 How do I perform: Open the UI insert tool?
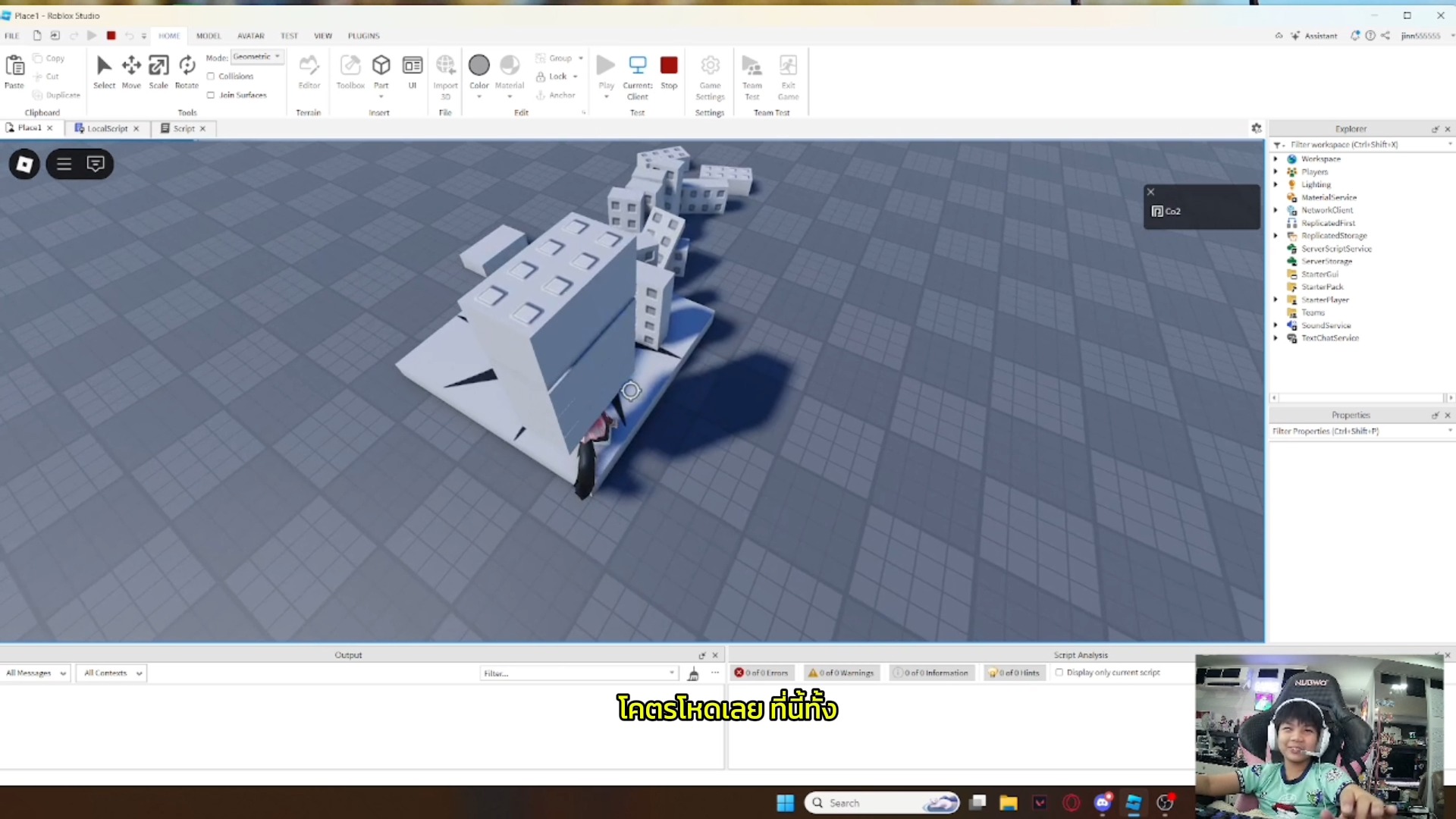[413, 72]
